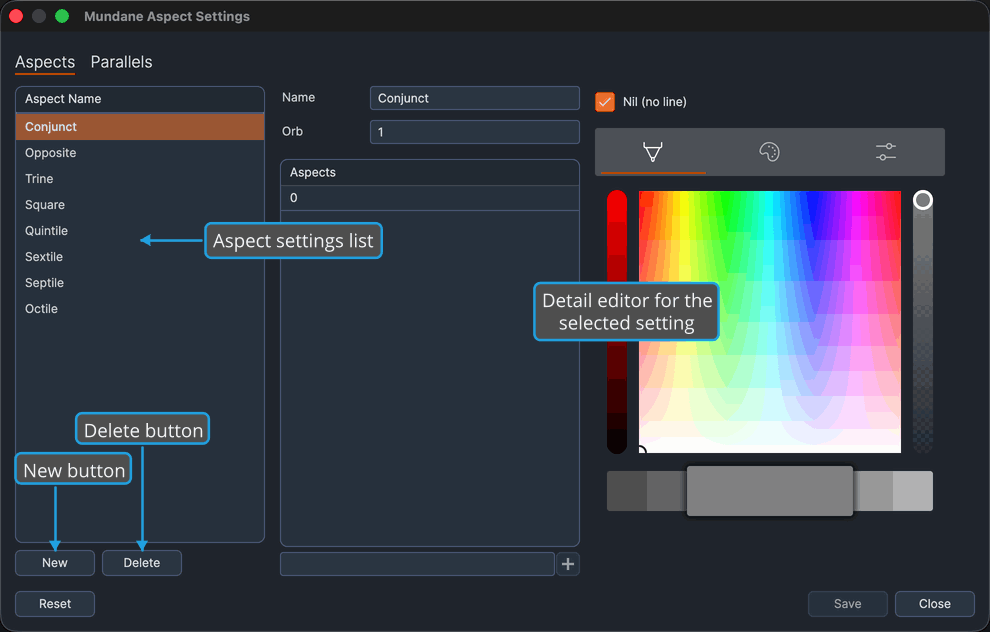The image size is (990, 632).
Task: Click the empty aspect entry field
Action: point(417,564)
